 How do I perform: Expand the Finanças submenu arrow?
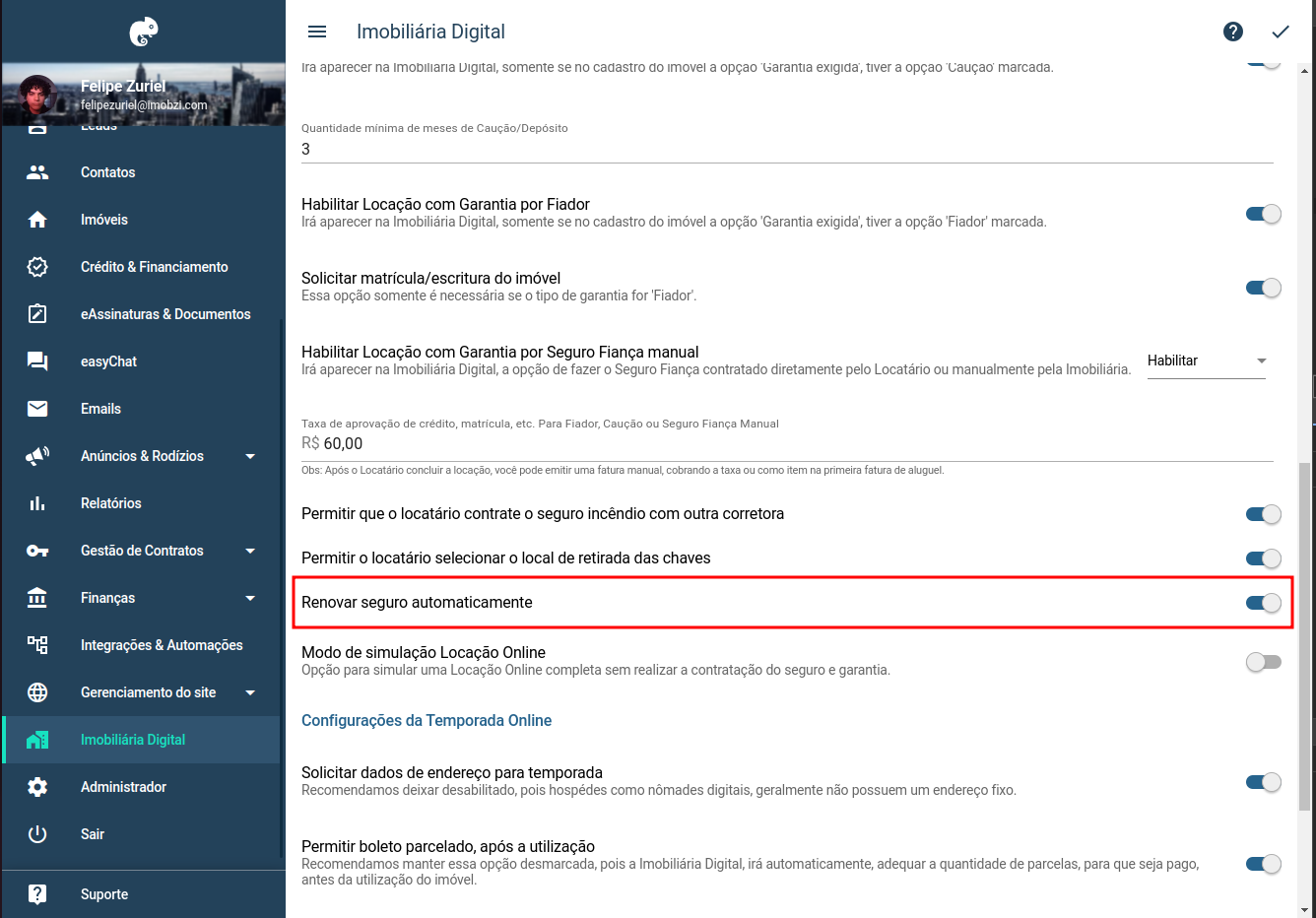tap(250, 598)
